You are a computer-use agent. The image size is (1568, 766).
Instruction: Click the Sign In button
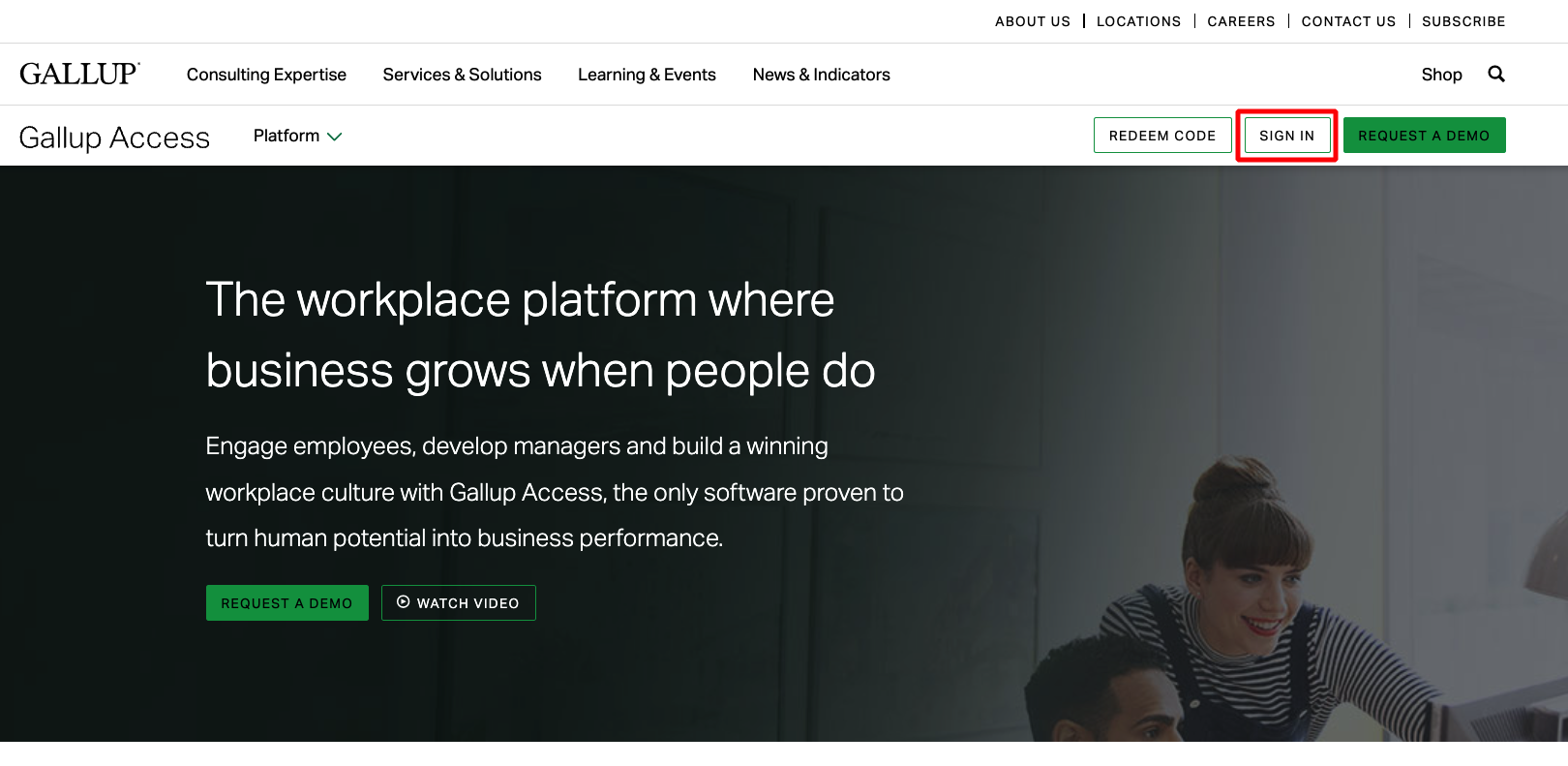(x=1287, y=136)
